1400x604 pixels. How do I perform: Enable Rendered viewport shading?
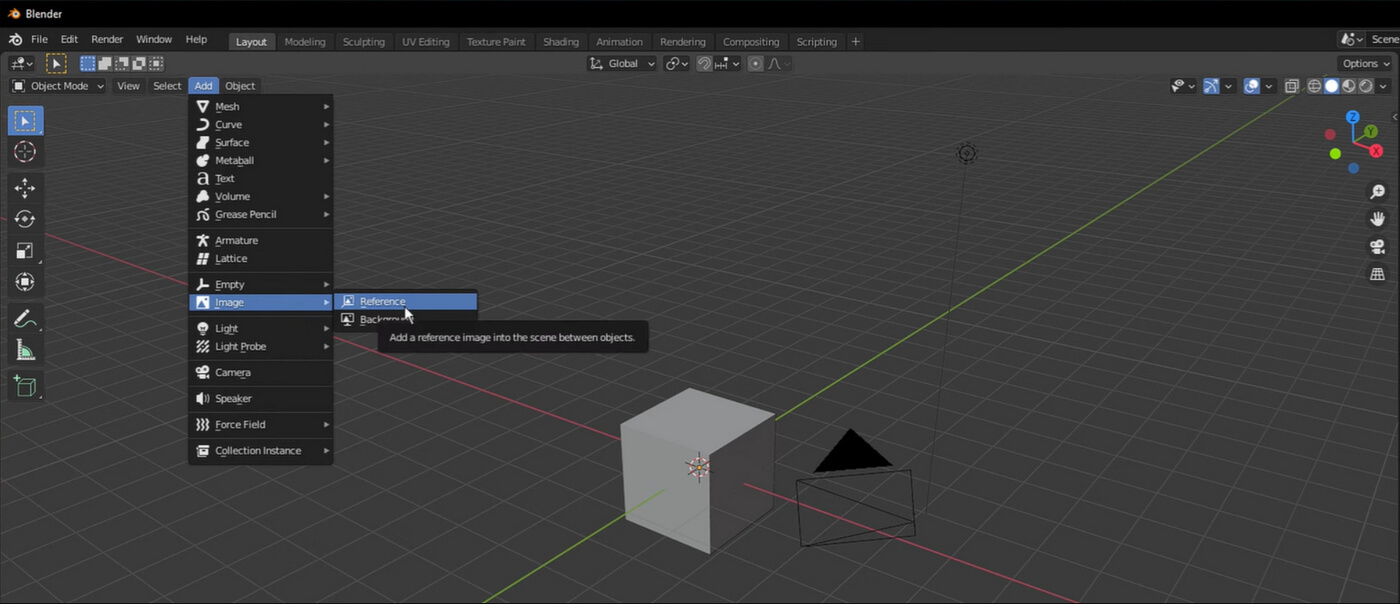click(1364, 86)
